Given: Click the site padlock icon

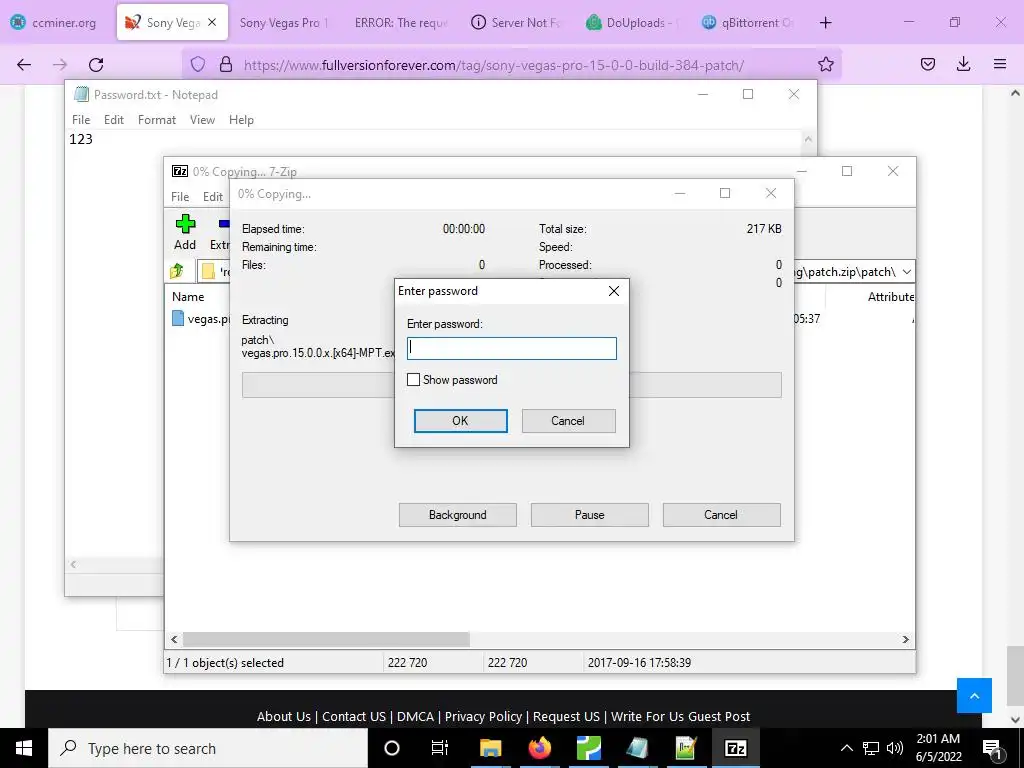Looking at the screenshot, I should click(226, 64).
